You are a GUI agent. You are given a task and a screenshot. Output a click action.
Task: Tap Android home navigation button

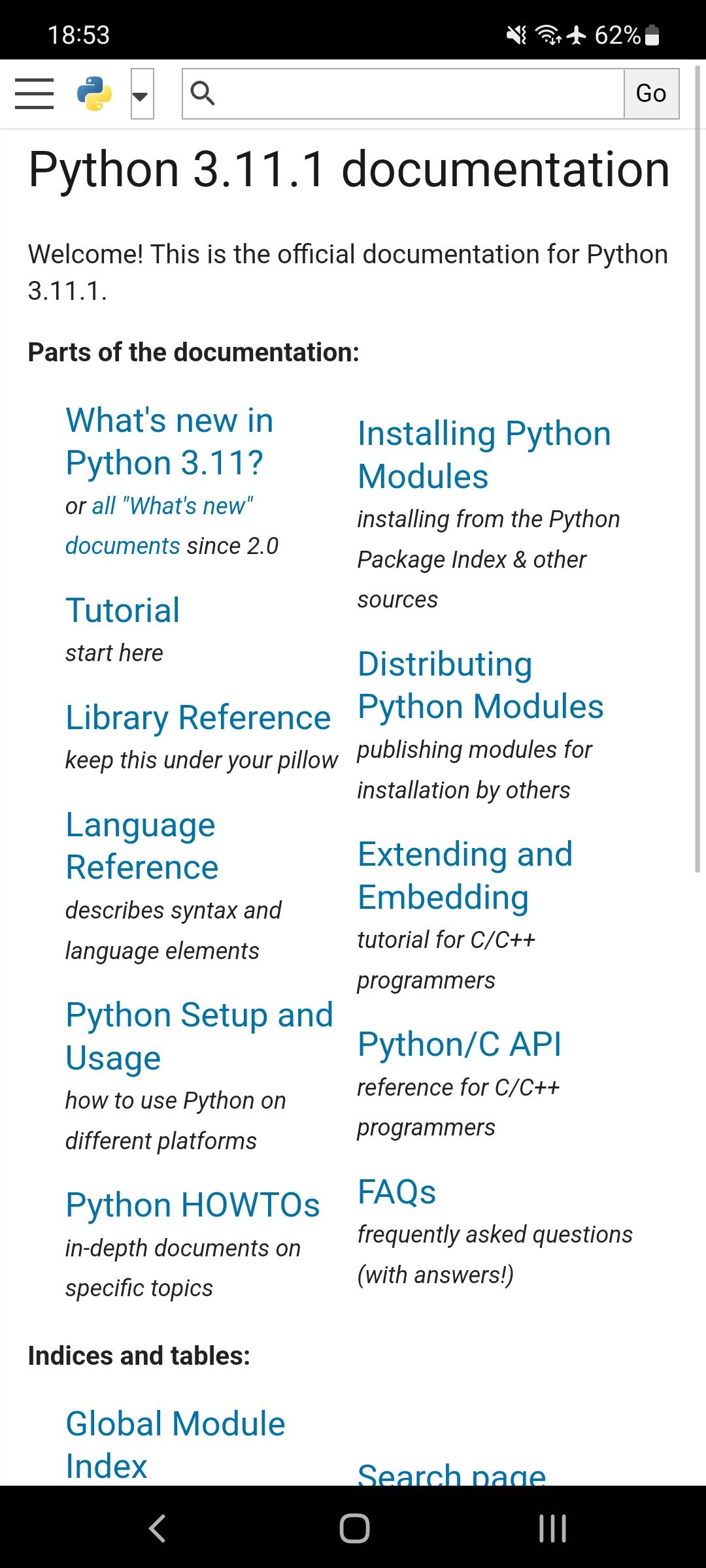click(354, 1528)
